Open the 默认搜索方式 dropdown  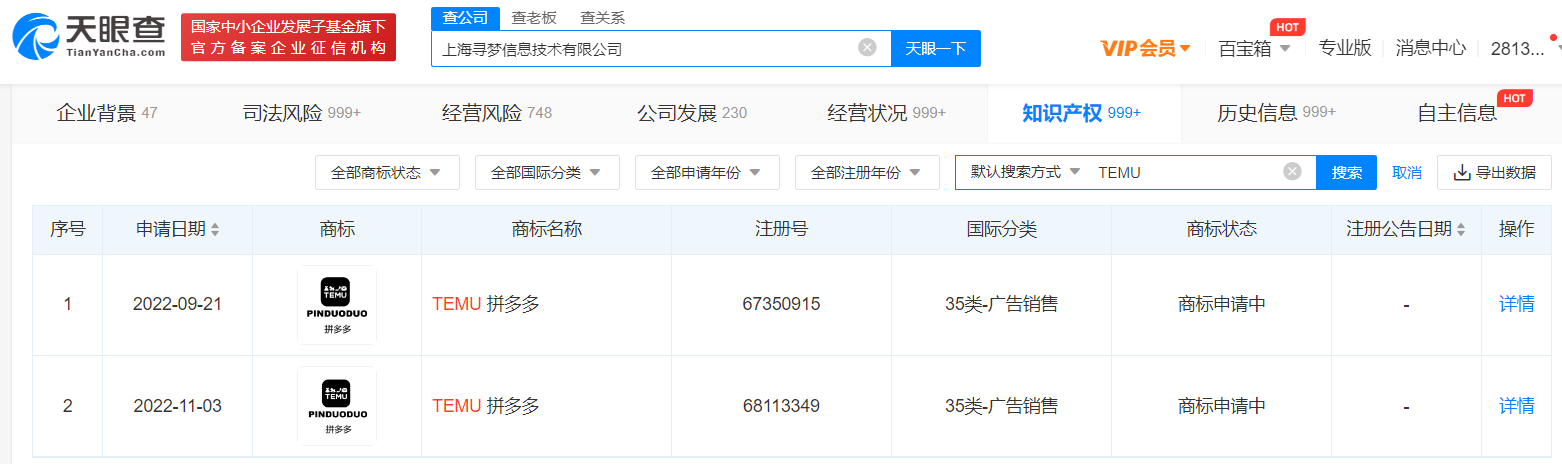(1025, 172)
